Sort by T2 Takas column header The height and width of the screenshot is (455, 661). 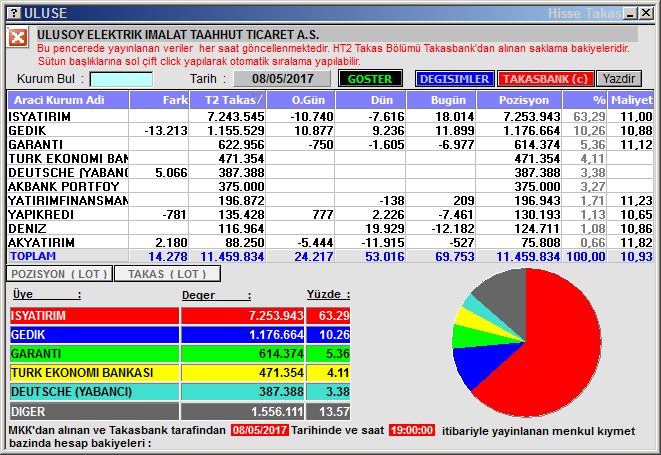[x=228, y=100]
